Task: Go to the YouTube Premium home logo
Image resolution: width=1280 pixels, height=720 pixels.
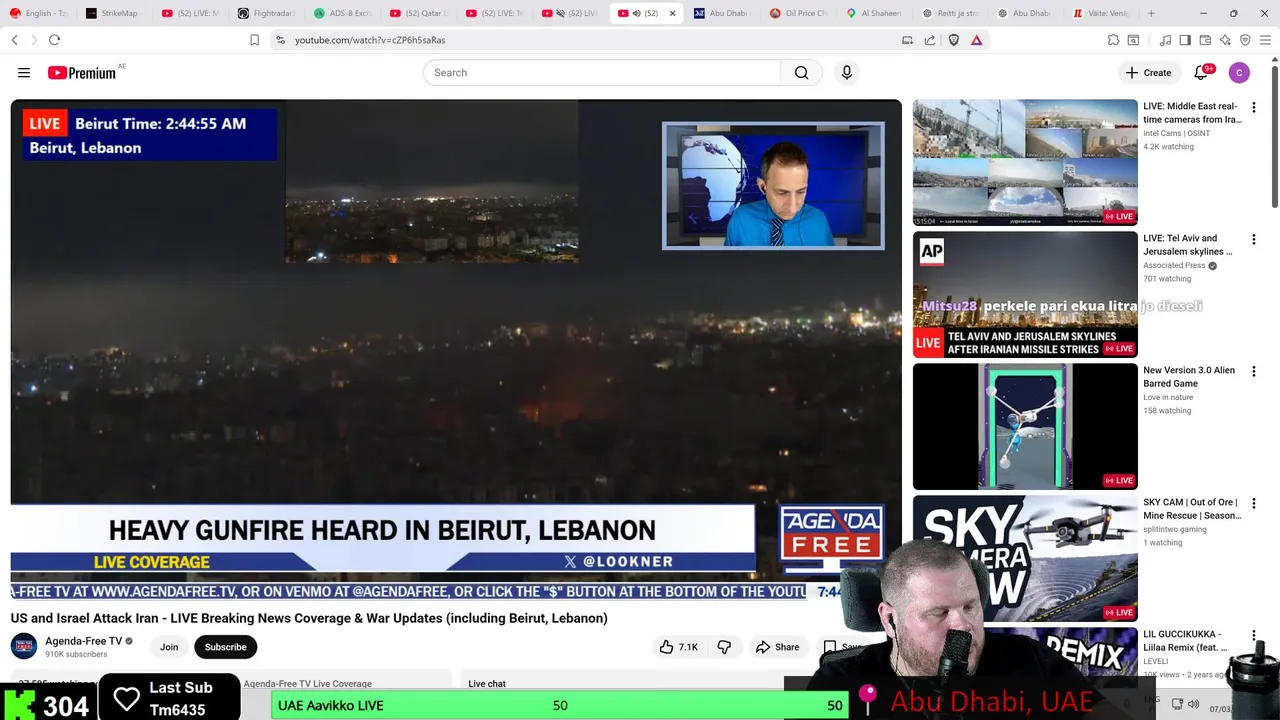Action: [x=82, y=73]
